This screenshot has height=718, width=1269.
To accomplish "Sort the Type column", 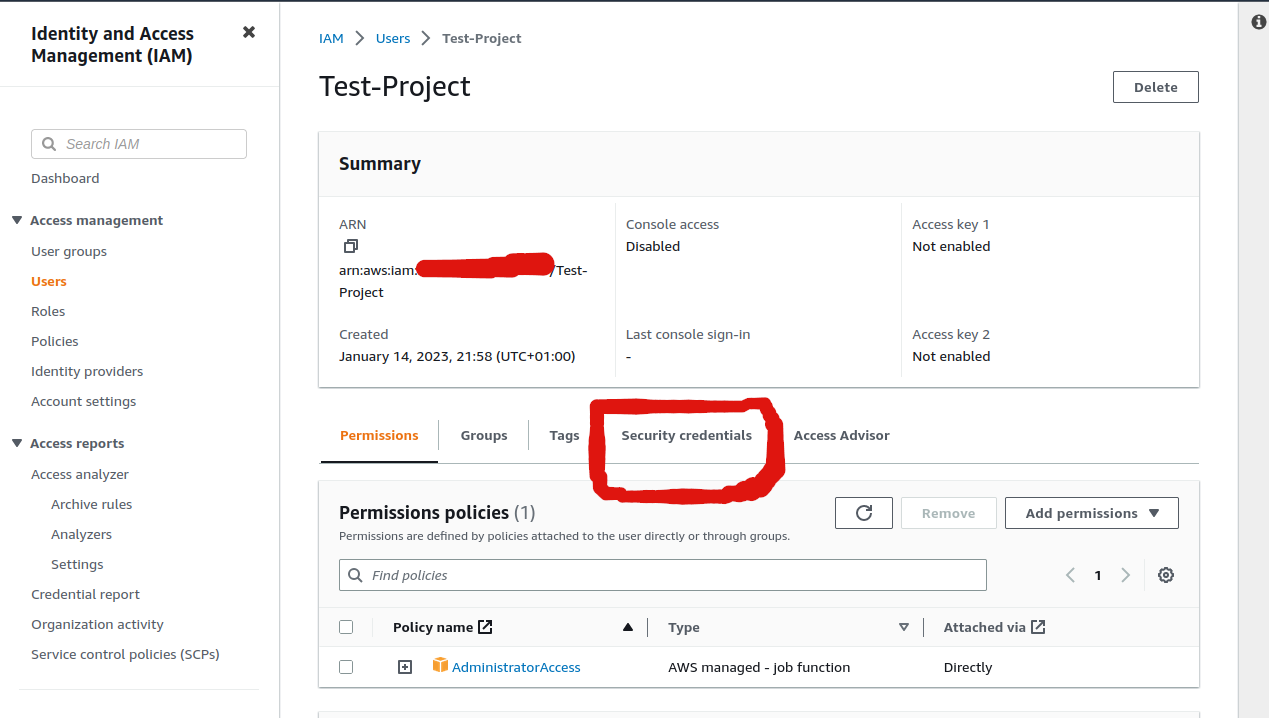I will (x=904, y=627).
